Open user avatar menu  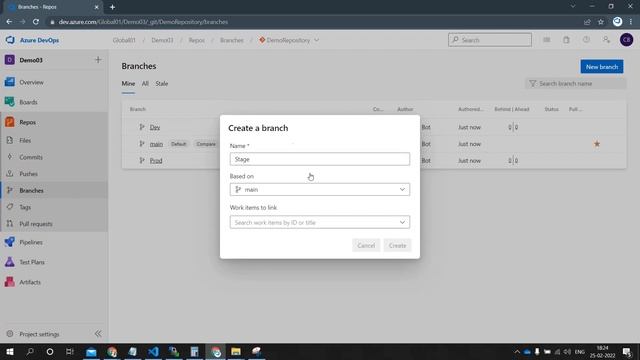[x=627, y=40]
